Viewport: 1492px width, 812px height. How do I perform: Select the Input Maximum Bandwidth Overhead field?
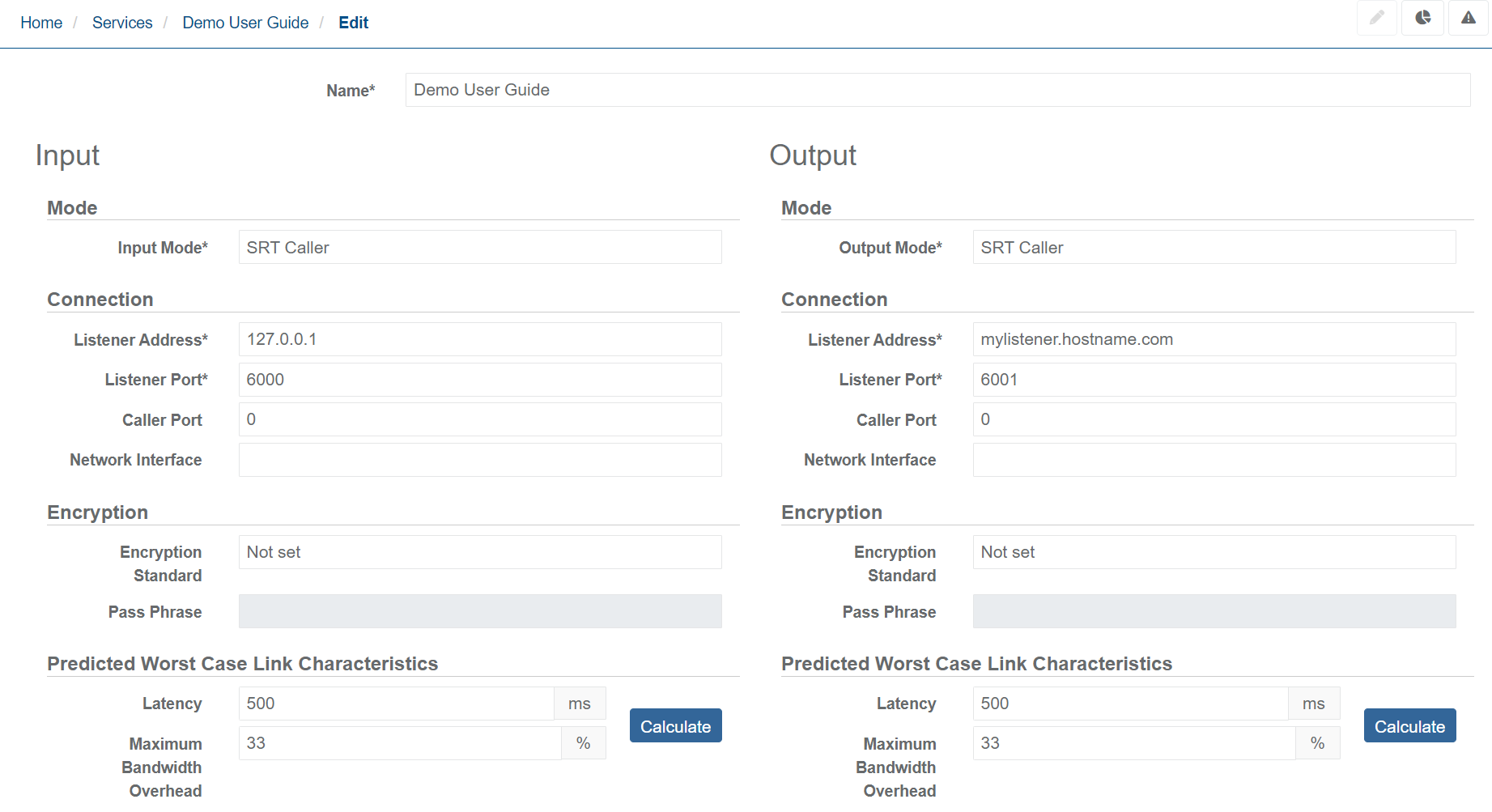click(399, 743)
